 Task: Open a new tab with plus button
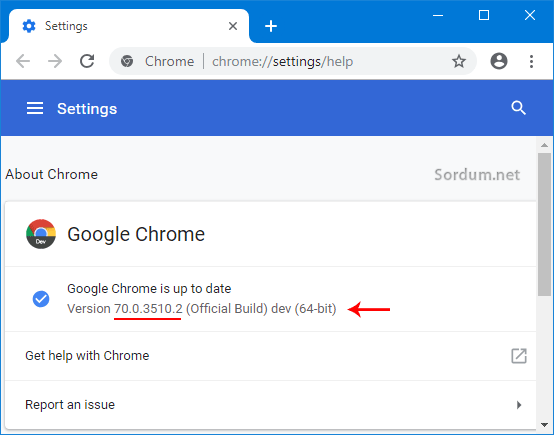pos(271,26)
